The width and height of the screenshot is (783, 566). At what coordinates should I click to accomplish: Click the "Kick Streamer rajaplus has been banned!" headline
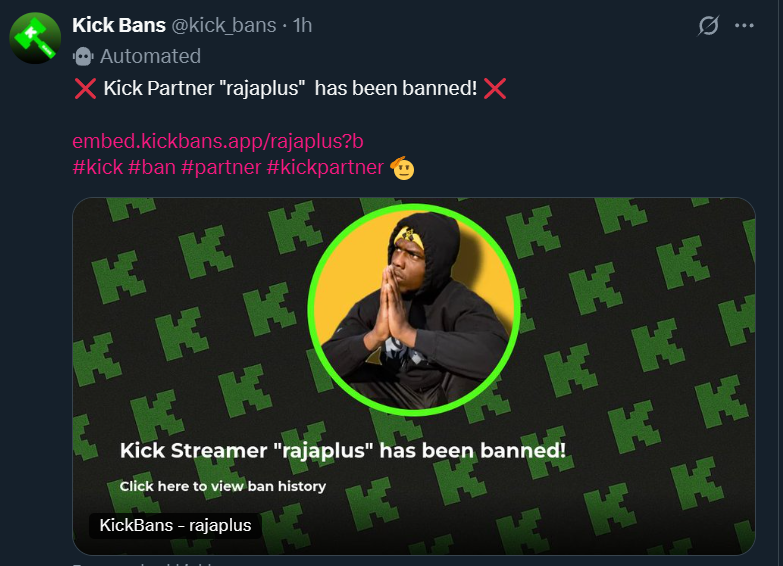[x=342, y=451]
